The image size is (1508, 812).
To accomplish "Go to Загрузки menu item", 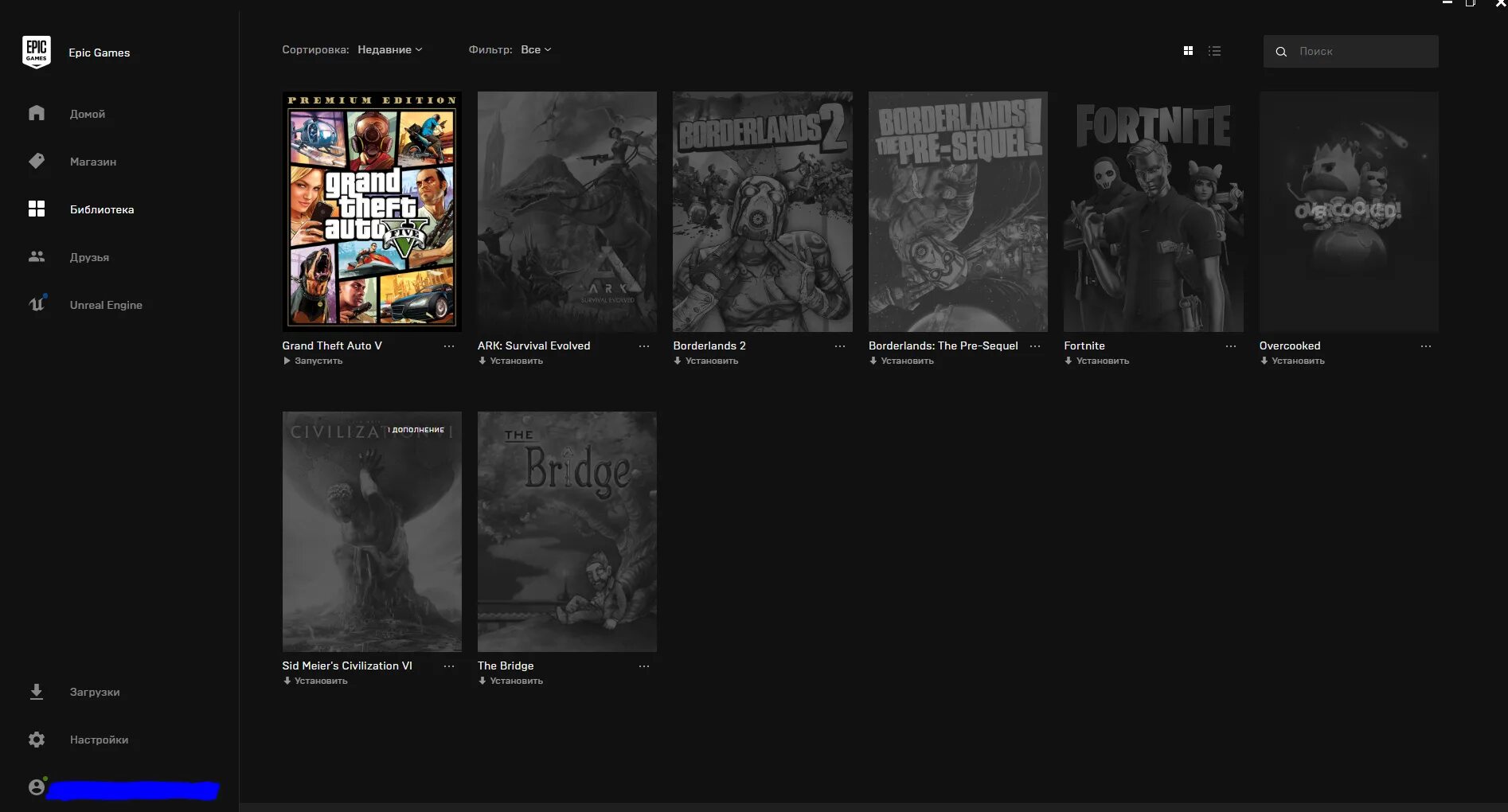I will 95,692.
